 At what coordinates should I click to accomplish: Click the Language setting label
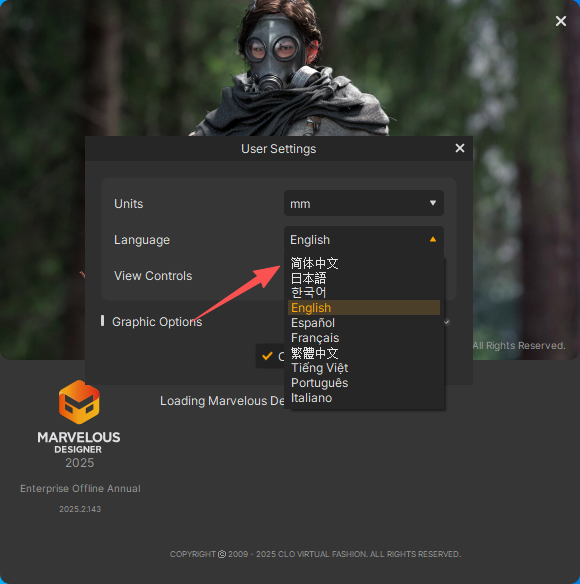coord(142,240)
